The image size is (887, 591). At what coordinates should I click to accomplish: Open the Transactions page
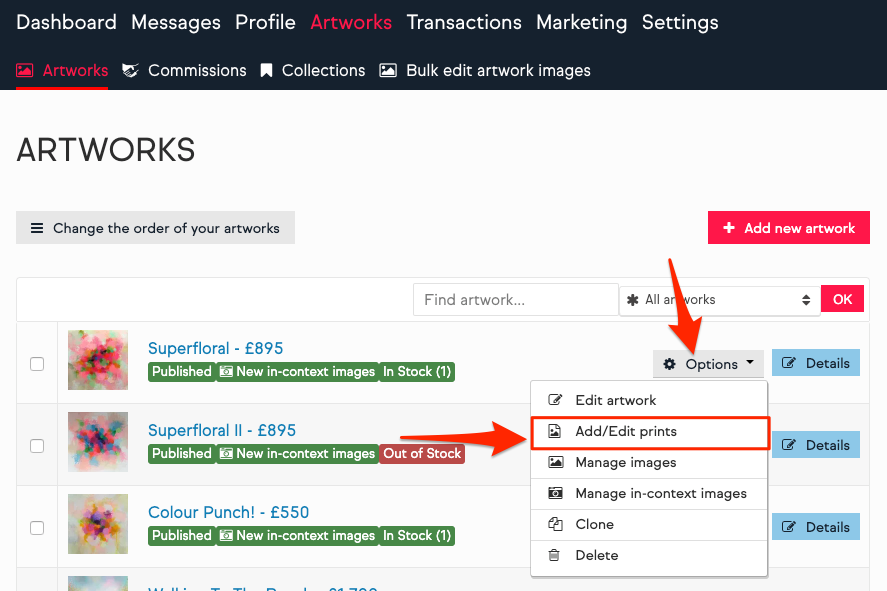(x=464, y=22)
